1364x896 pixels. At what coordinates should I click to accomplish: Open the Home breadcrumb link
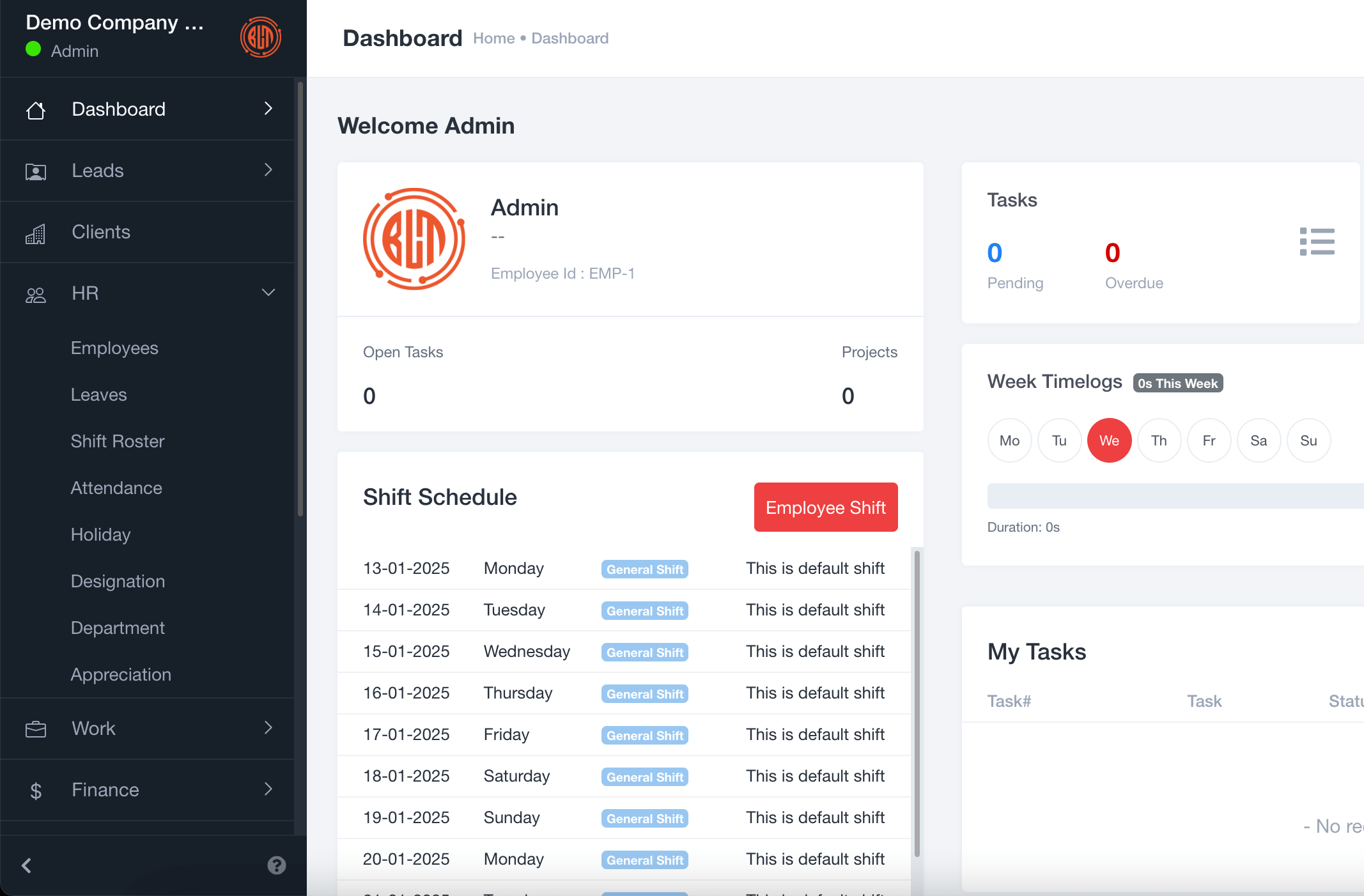[x=493, y=38]
